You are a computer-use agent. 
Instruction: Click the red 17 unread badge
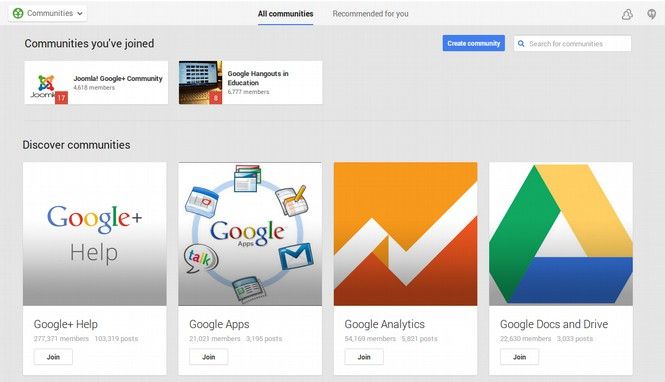point(61,98)
